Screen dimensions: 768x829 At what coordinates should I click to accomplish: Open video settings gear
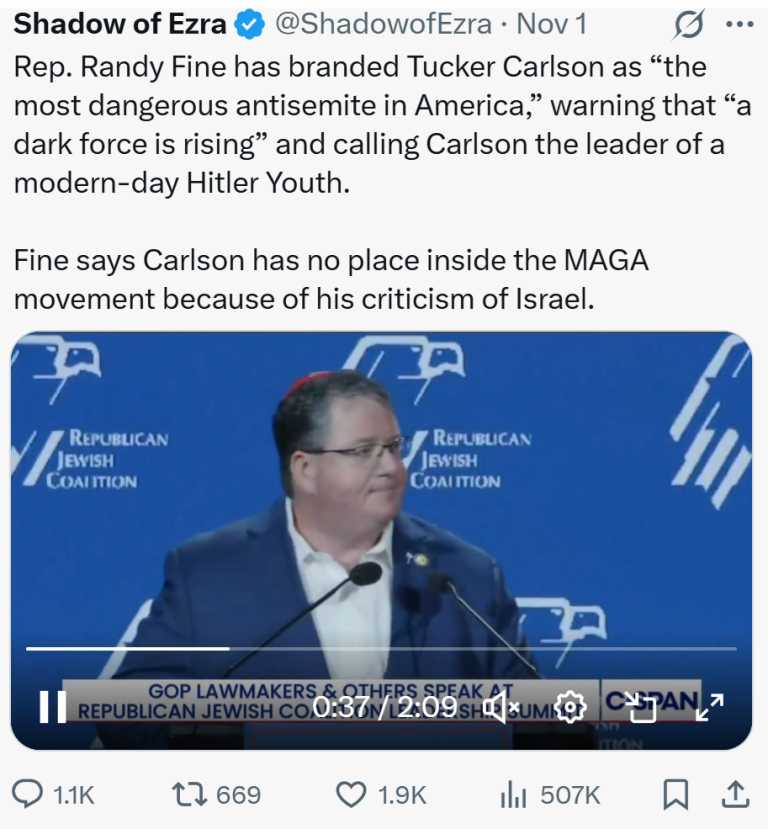coord(570,707)
